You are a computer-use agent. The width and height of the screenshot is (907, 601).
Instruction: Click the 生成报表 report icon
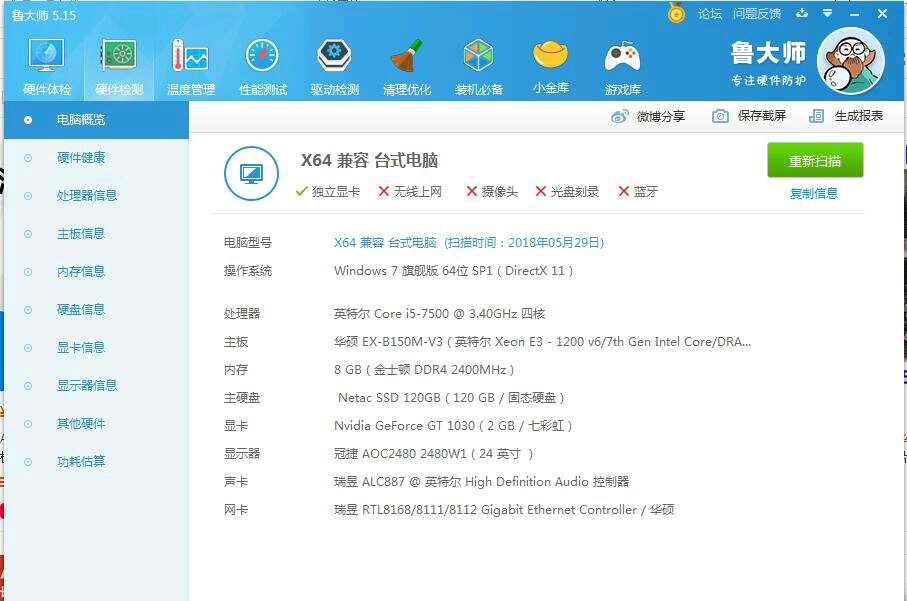point(817,116)
